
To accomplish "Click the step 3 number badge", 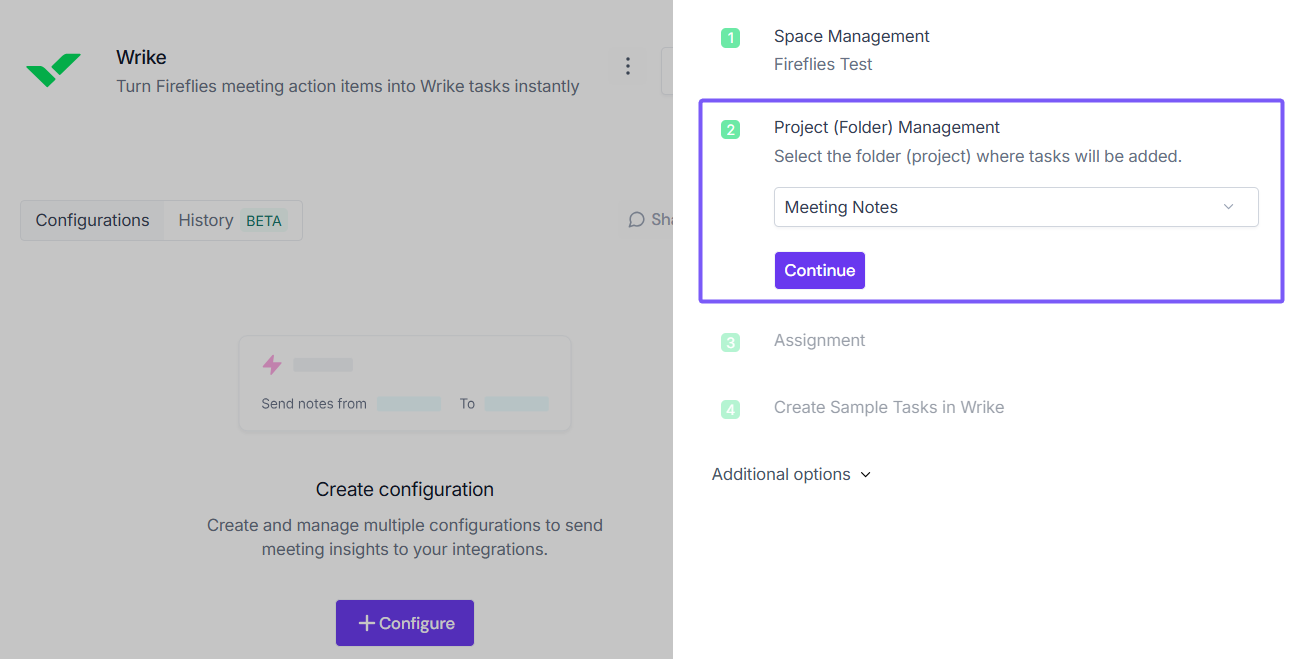I will pos(730,342).
